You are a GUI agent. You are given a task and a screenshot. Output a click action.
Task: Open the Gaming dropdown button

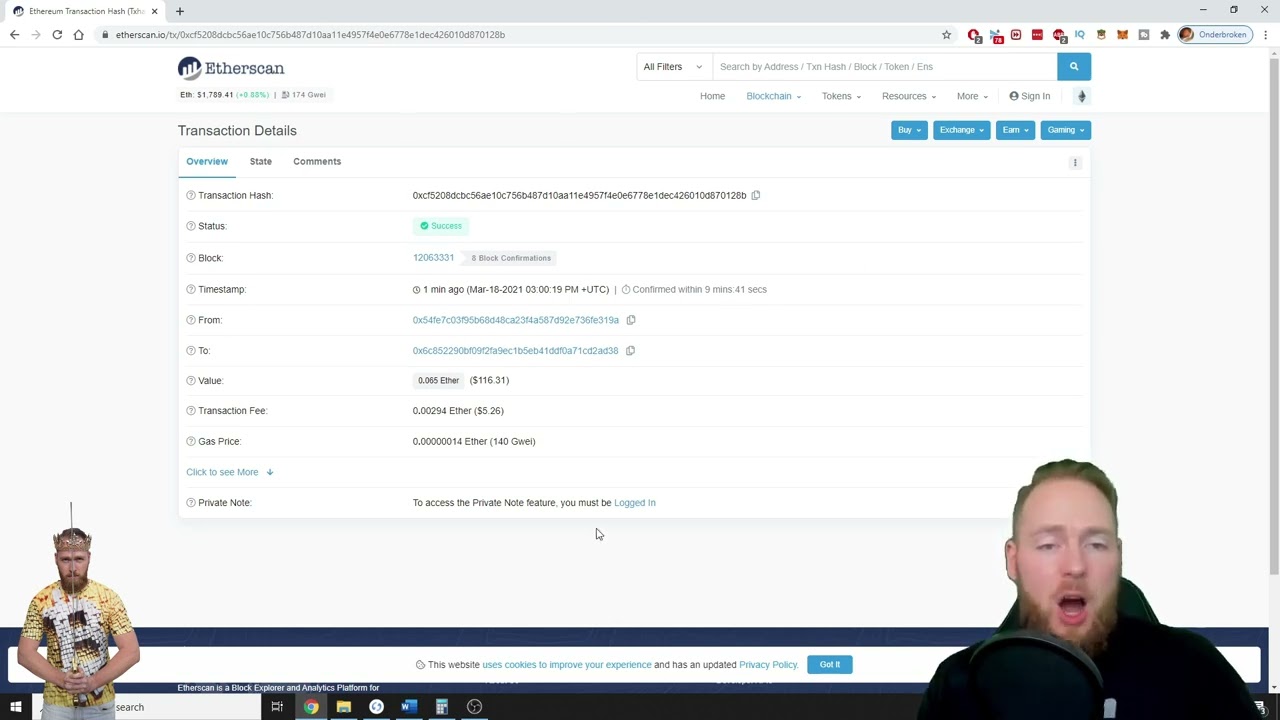click(x=1065, y=130)
